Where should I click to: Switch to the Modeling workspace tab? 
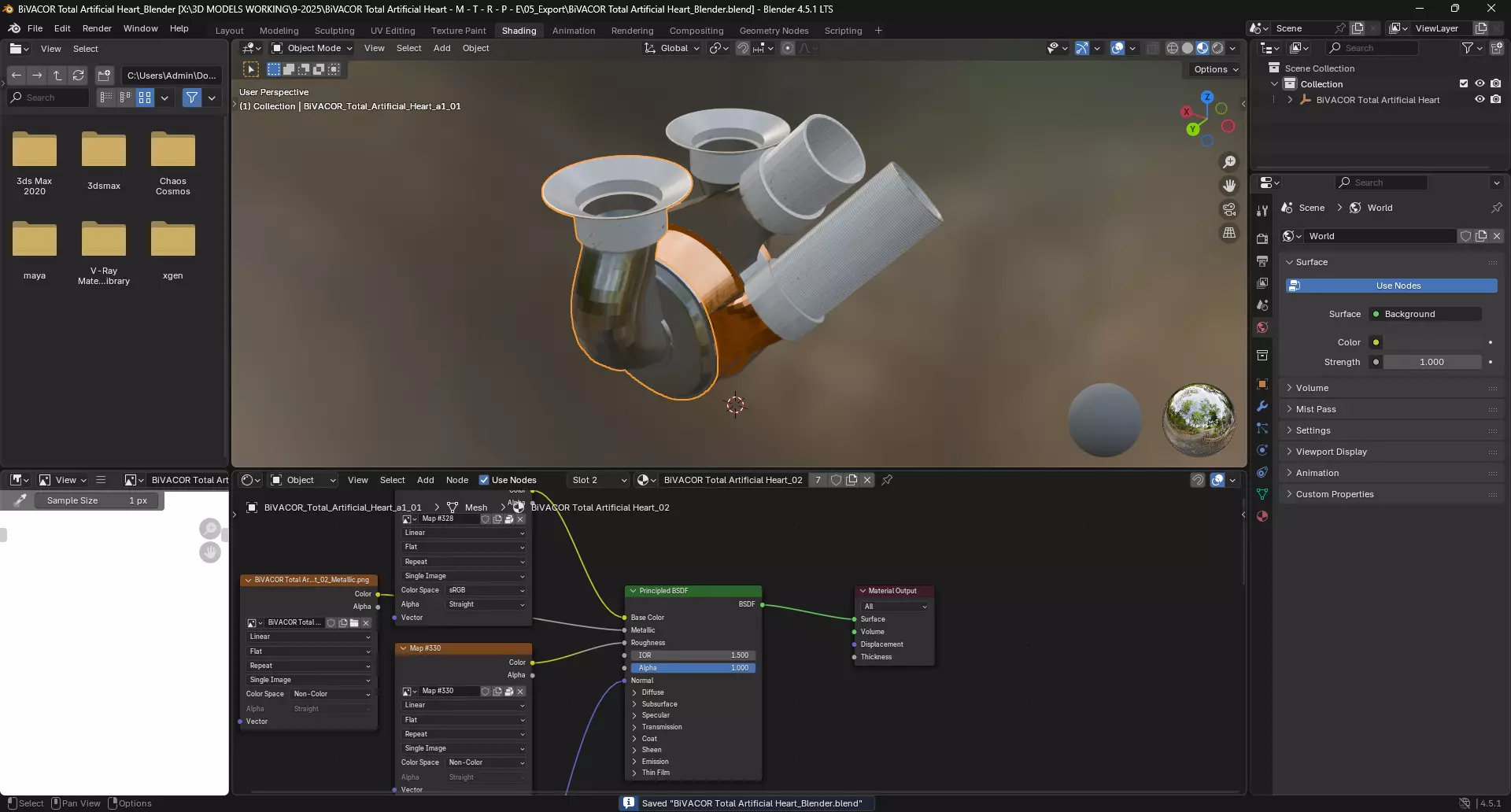coord(279,31)
